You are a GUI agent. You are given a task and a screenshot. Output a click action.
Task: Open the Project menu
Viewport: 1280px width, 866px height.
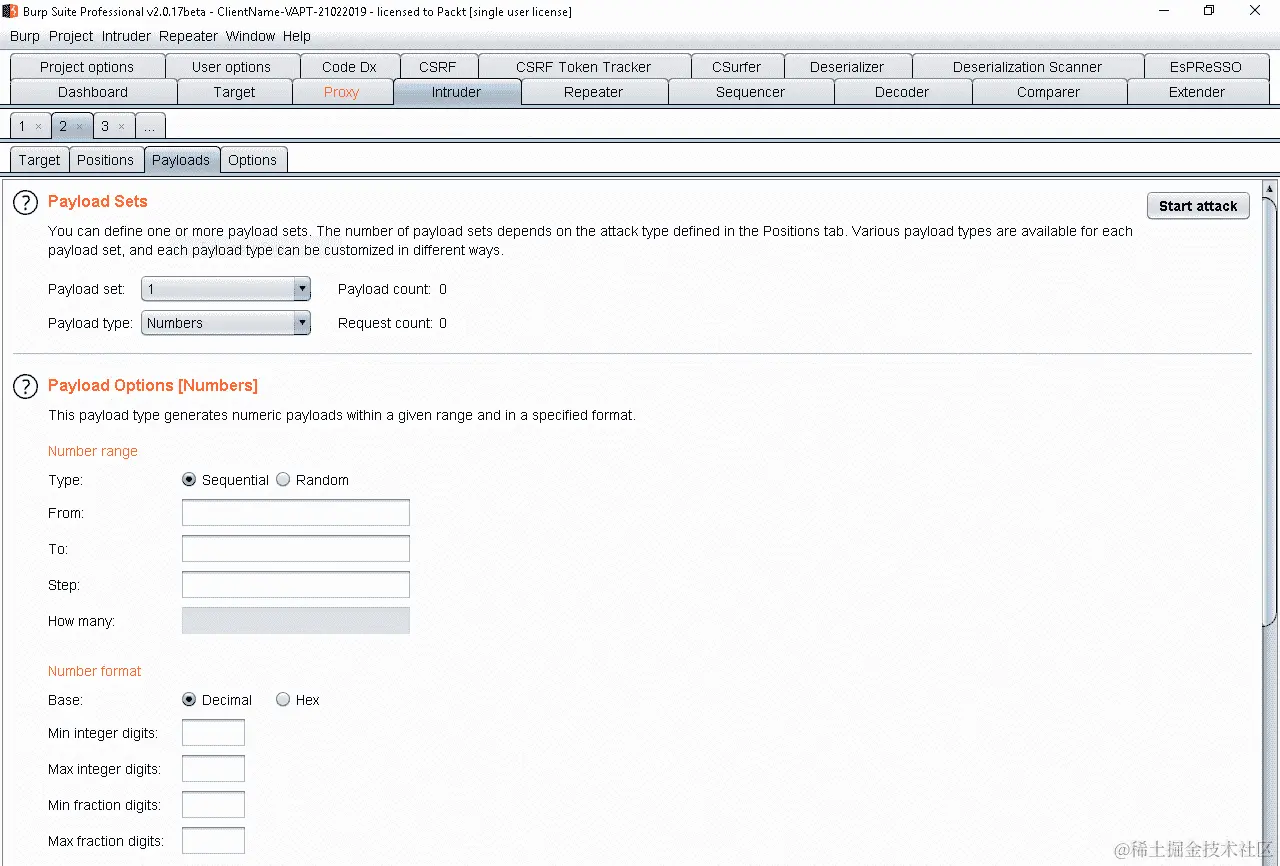tap(71, 36)
